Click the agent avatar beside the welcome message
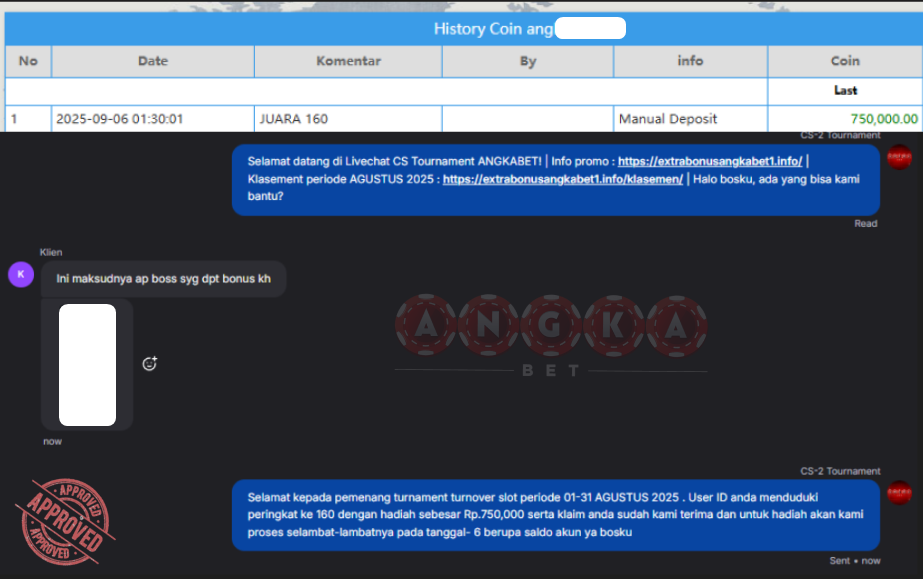The width and height of the screenshot is (923, 579). [899, 157]
